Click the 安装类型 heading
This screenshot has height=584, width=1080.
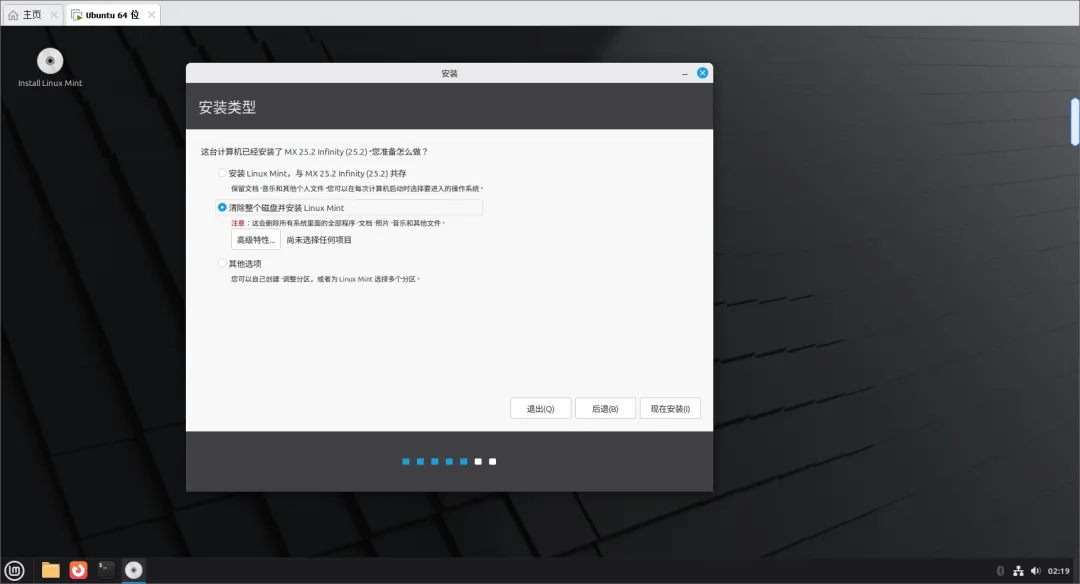[227, 107]
